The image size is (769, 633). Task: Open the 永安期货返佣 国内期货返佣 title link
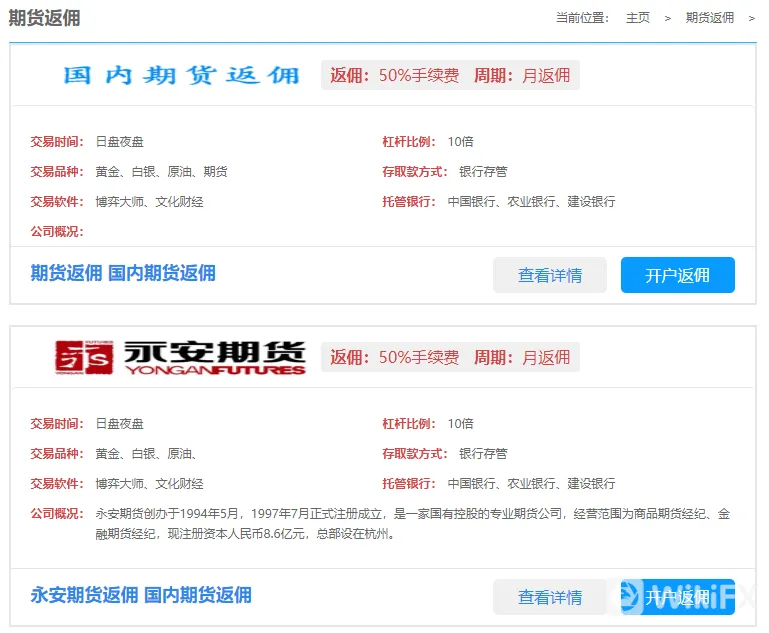(141, 595)
